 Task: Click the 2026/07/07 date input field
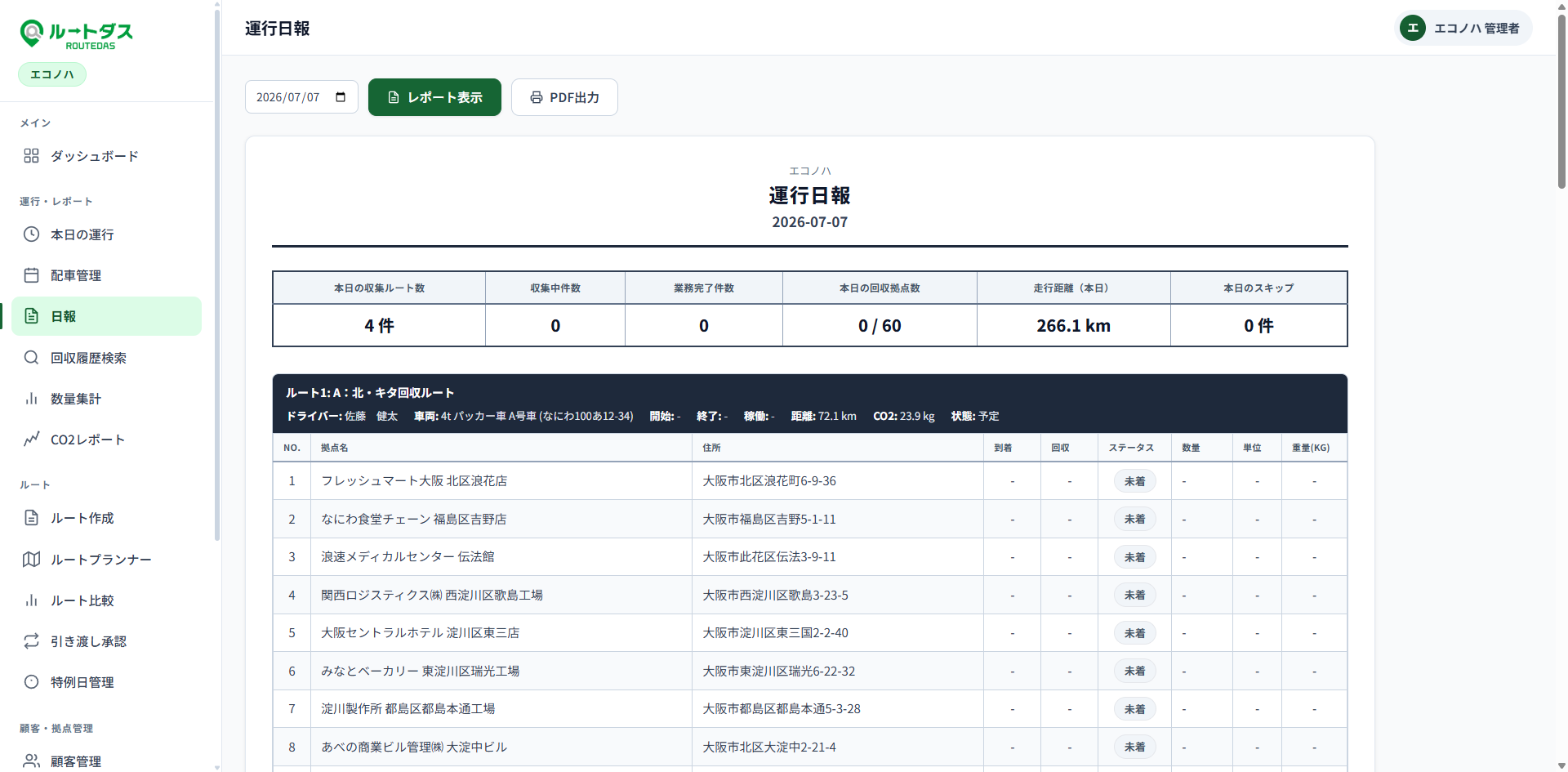pyautogui.click(x=301, y=97)
